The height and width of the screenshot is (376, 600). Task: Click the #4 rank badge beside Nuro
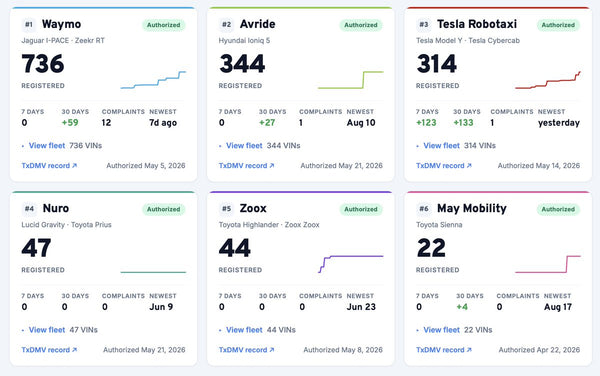pyautogui.click(x=29, y=208)
